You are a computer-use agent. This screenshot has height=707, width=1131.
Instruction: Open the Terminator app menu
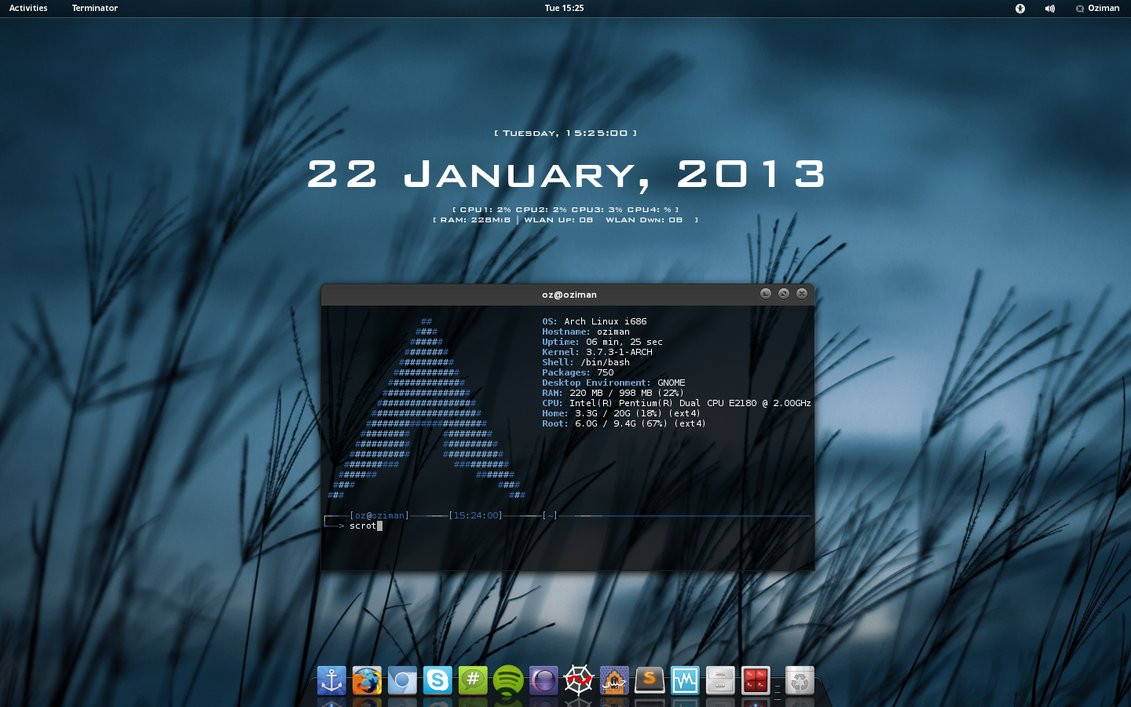(94, 8)
